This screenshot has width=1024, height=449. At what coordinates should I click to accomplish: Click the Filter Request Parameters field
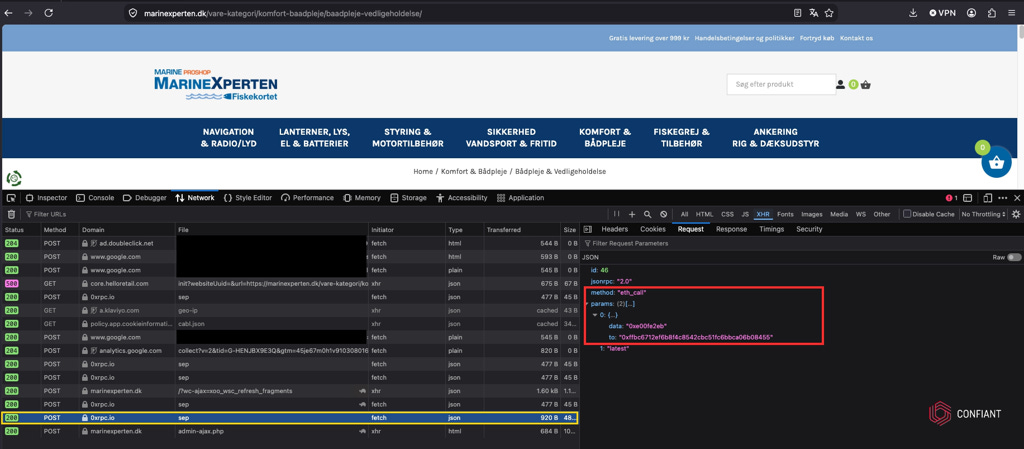click(802, 243)
